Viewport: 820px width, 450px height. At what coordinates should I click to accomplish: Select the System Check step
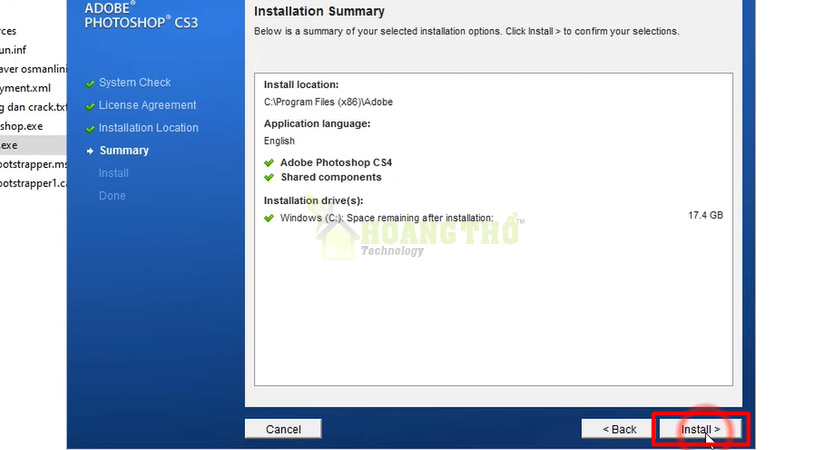(x=134, y=83)
